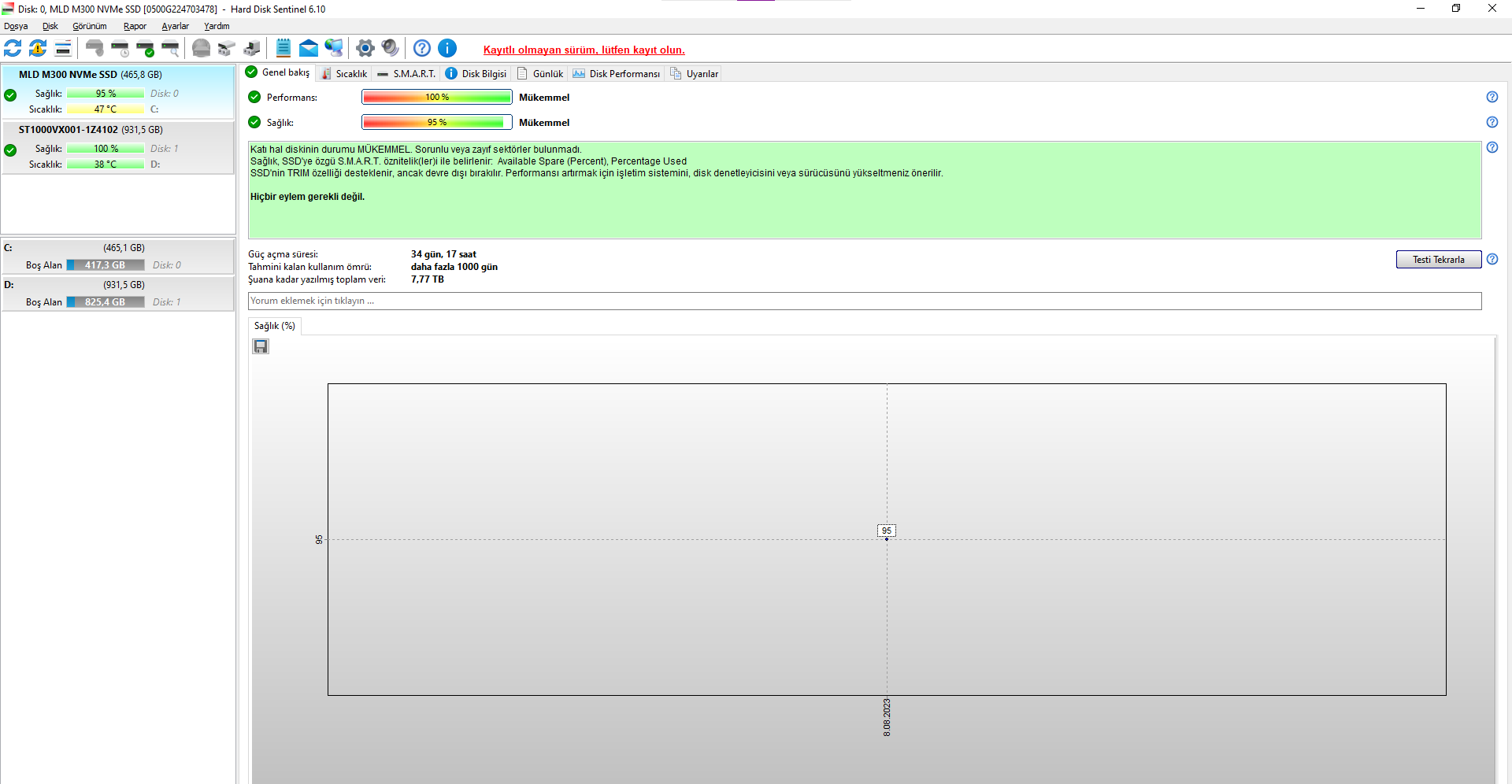Click the Testi Tekrarla button

1438,260
